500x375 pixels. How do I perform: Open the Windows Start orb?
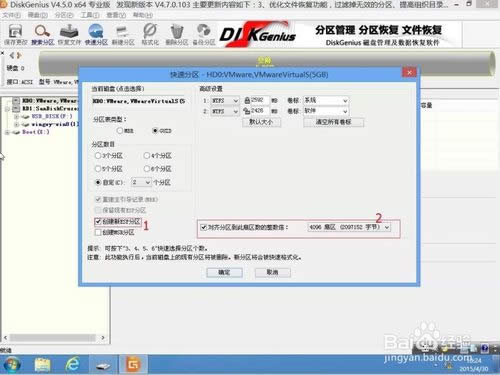coord(12,364)
